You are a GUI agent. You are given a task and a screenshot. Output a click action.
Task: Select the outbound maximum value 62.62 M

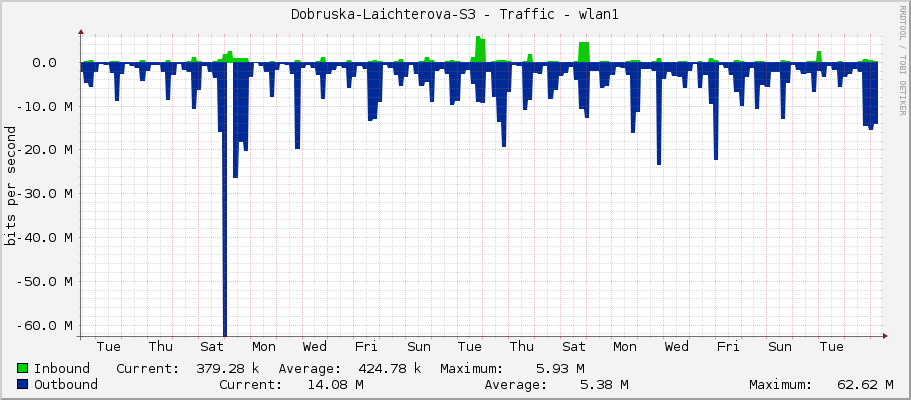866,384
